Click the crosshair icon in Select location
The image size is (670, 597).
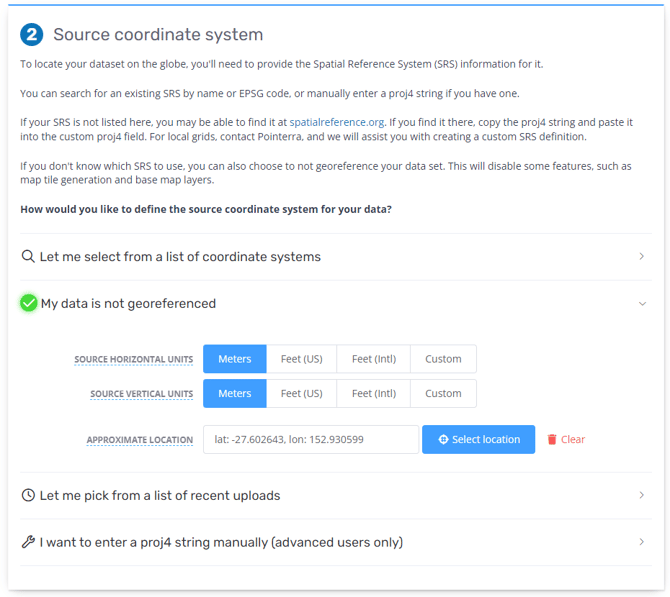(x=443, y=440)
